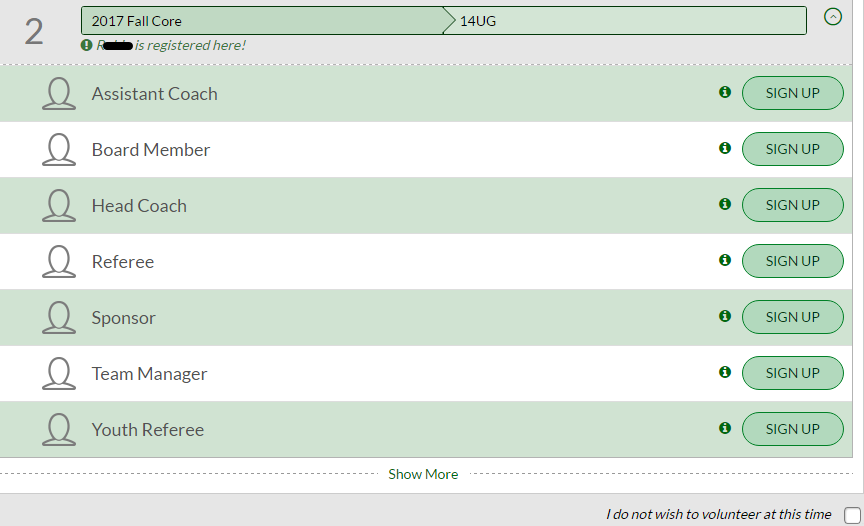The image size is (864, 526).
Task: Expand list with Show More
Action: 423,474
